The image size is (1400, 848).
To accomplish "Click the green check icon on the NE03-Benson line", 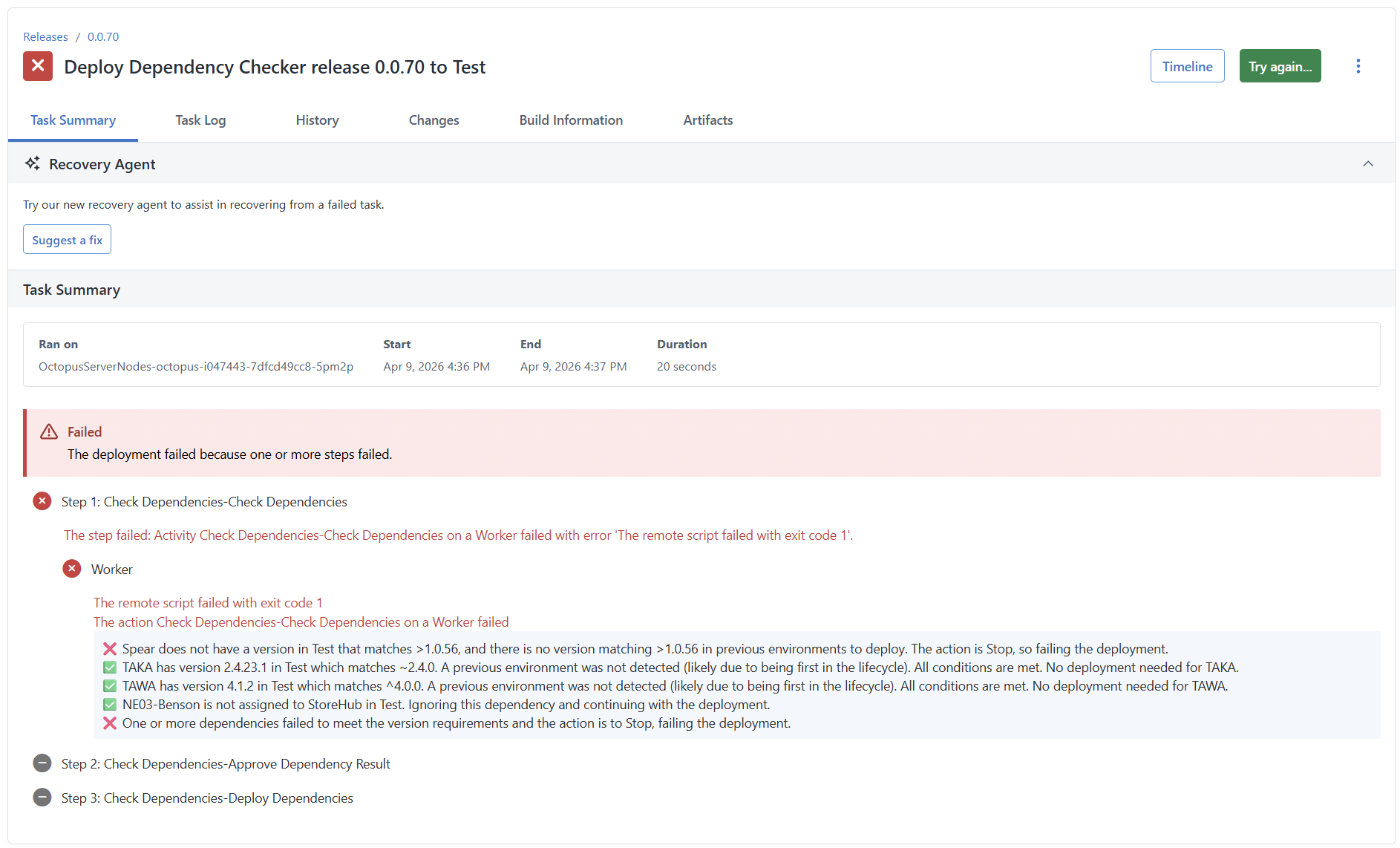I will coord(109,704).
